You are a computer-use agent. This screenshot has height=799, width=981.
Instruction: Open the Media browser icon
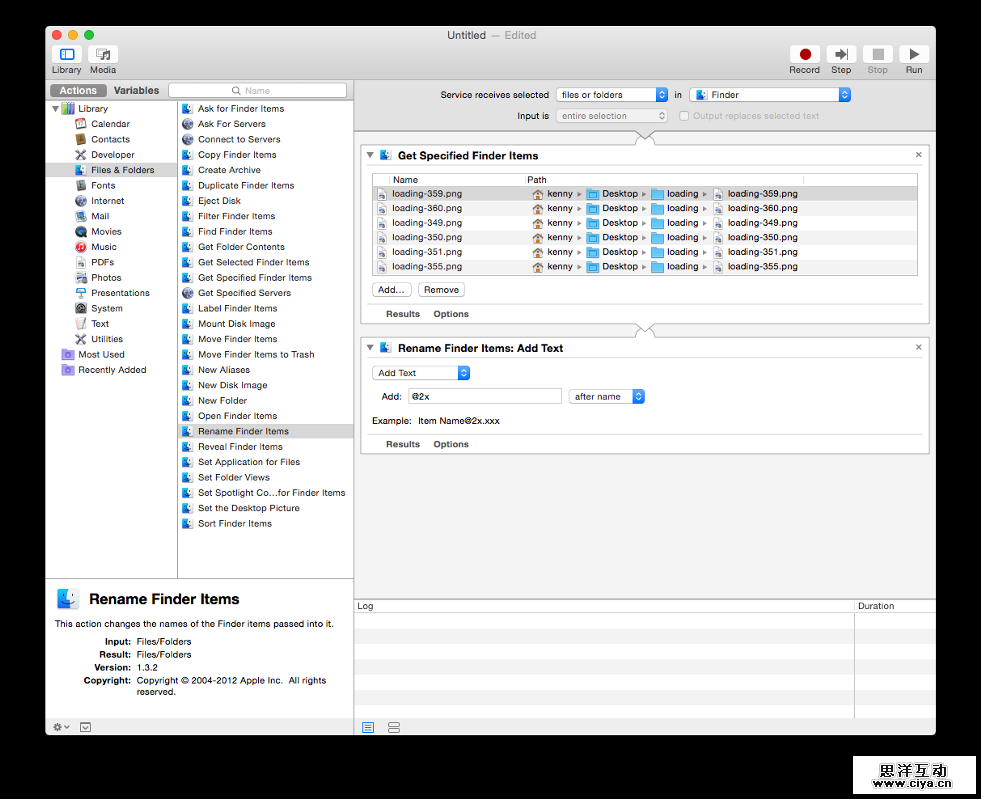103,55
